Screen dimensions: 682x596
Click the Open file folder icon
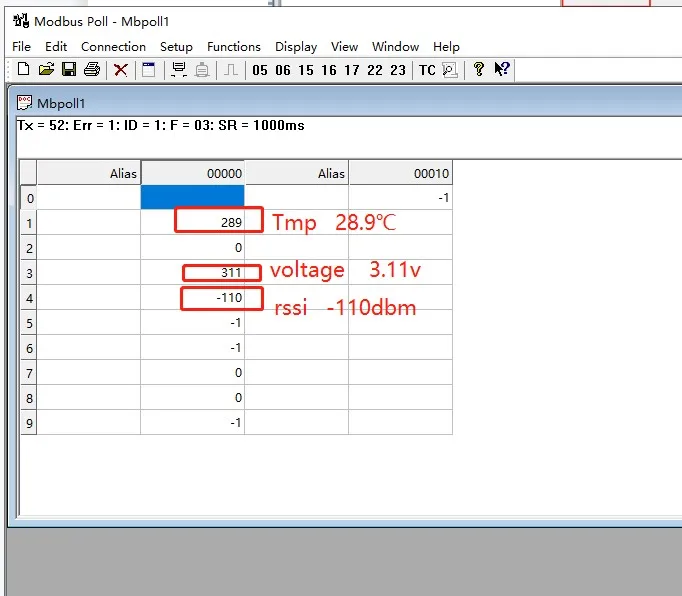pos(46,70)
